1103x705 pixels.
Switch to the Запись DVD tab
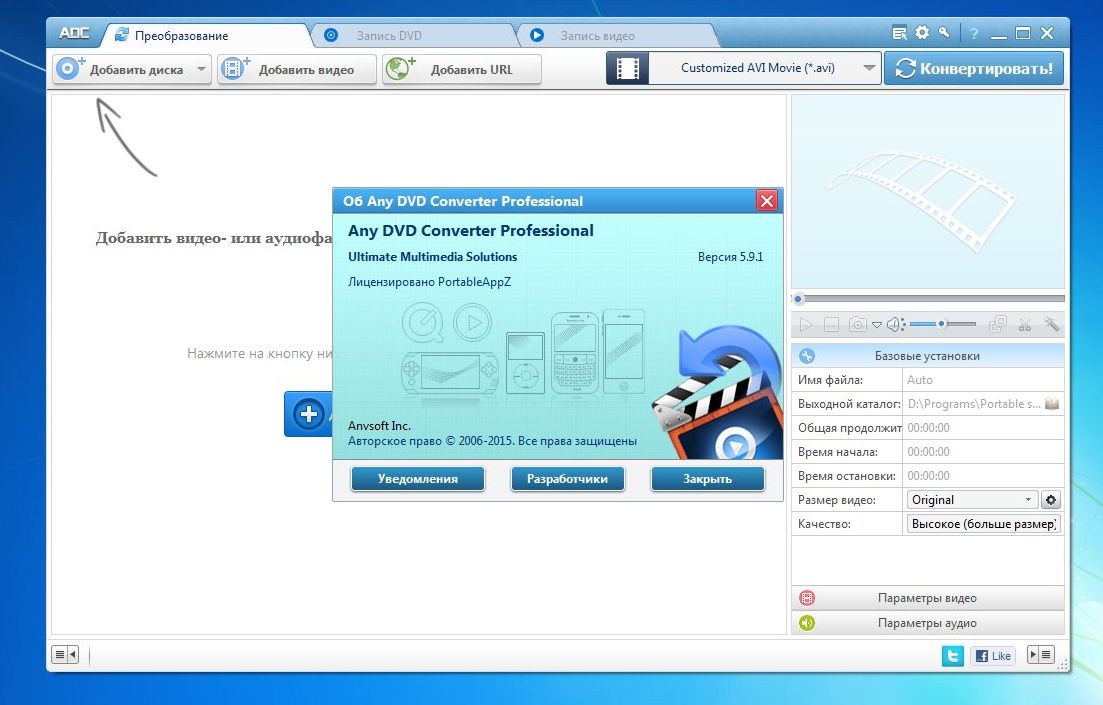(x=389, y=36)
